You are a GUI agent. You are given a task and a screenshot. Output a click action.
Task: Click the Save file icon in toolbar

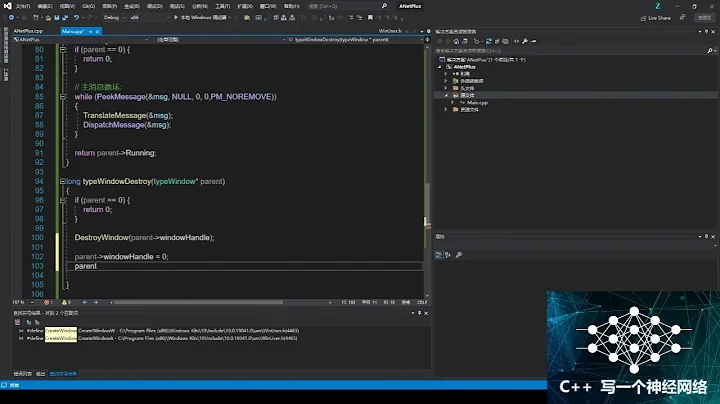coord(57,17)
